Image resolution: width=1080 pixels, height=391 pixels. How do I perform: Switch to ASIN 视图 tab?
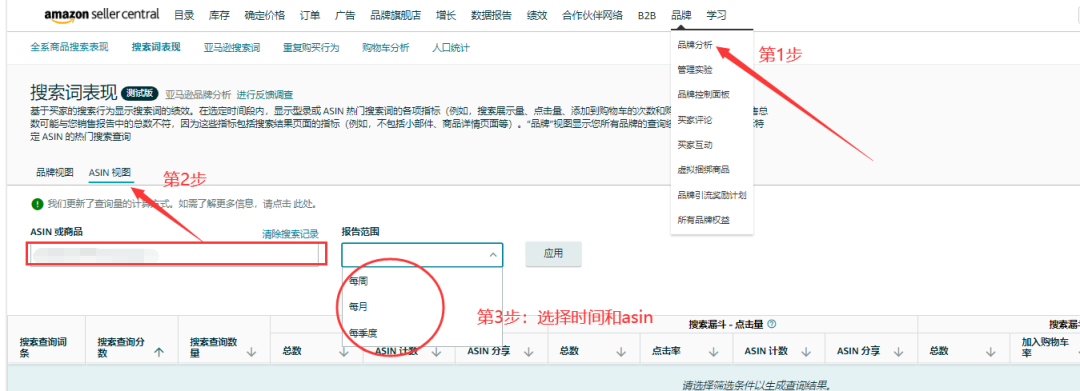[110, 172]
